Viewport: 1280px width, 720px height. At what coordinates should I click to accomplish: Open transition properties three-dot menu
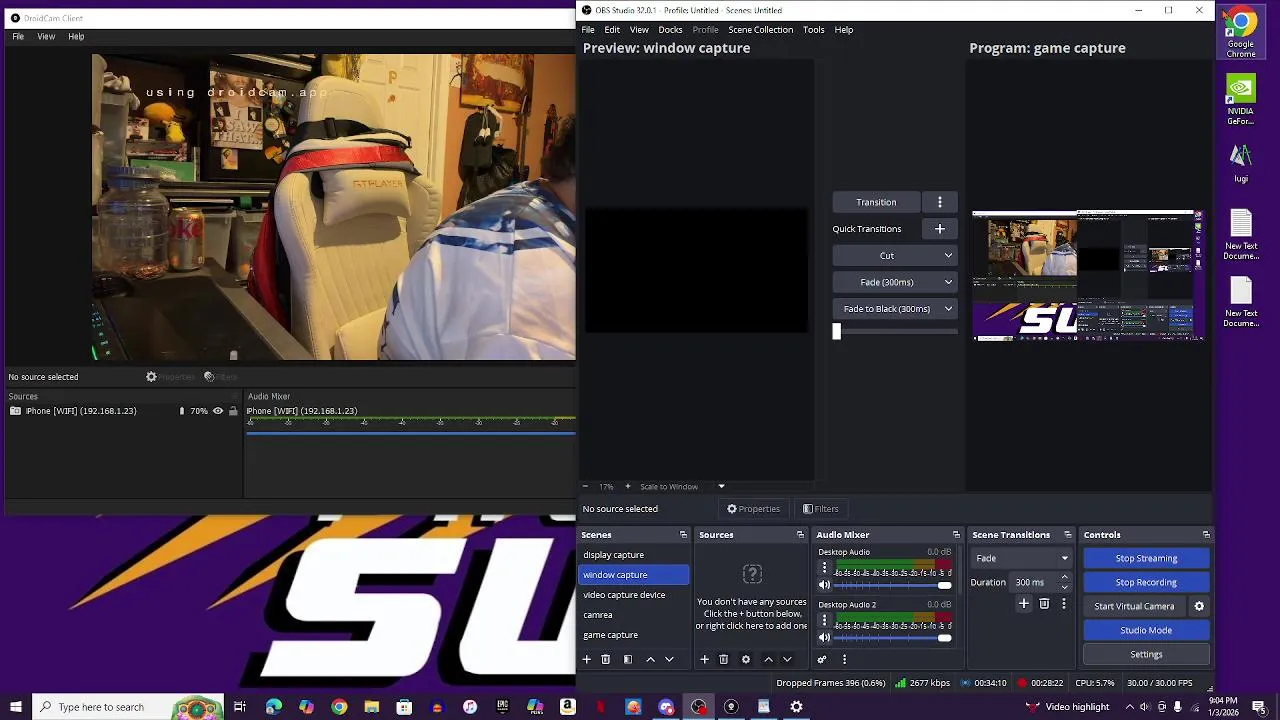1063,604
